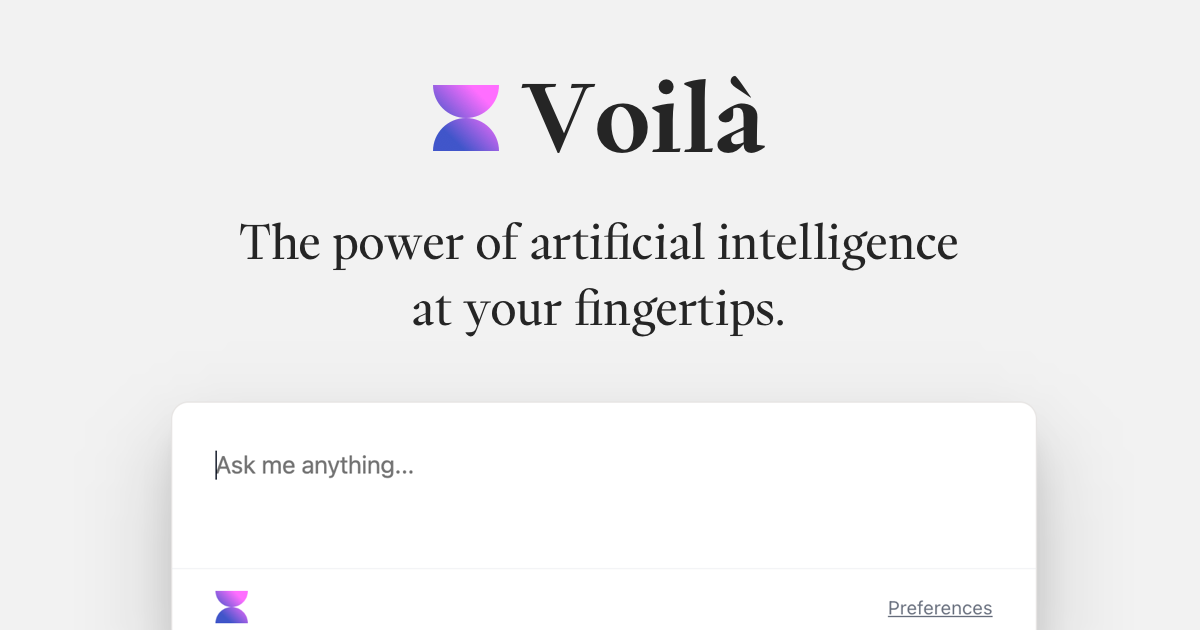The image size is (1200, 630).
Task: Select the blue bottom of small footer logo
Action: coord(231,615)
